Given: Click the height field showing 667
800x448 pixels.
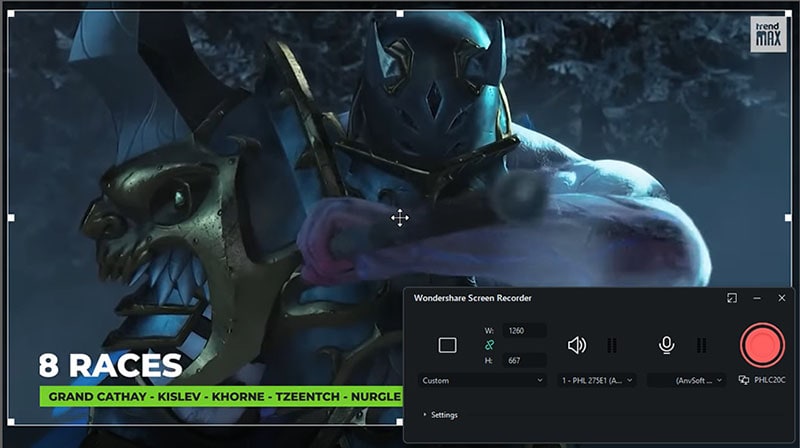Looking at the screenshot, I should click(x=524, y=360).
